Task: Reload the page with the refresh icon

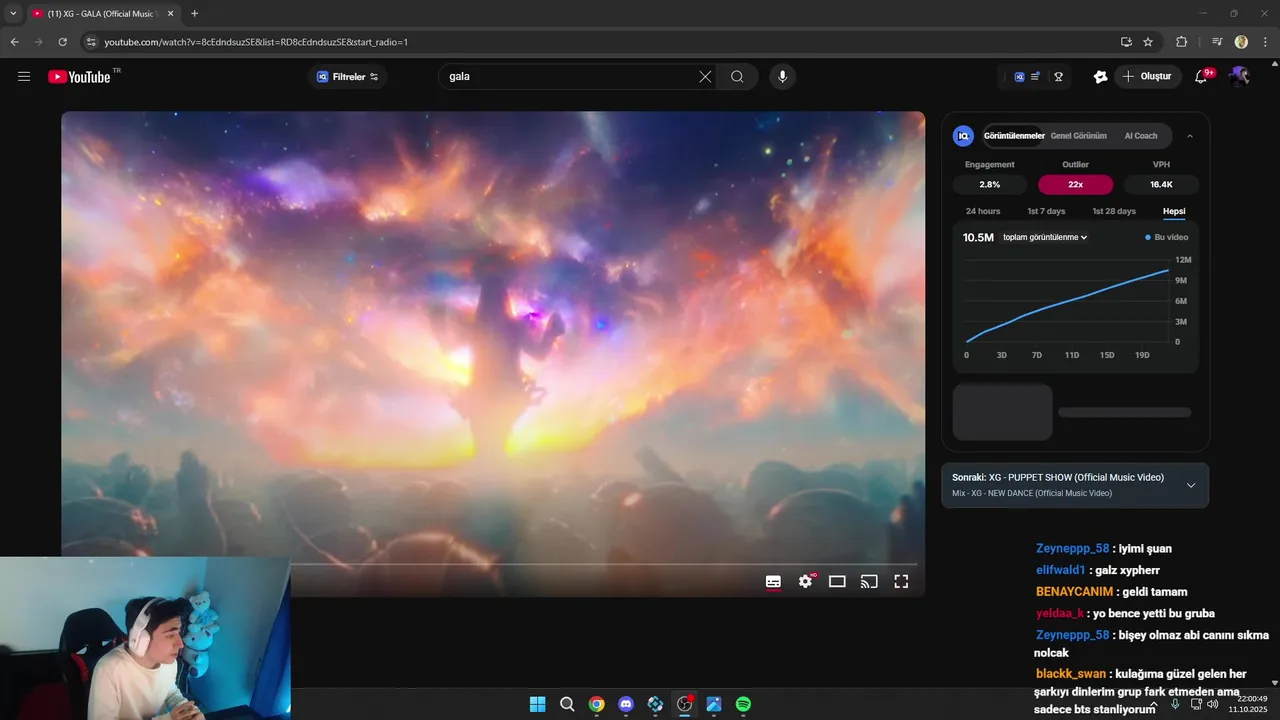Action: pos(63,42)
